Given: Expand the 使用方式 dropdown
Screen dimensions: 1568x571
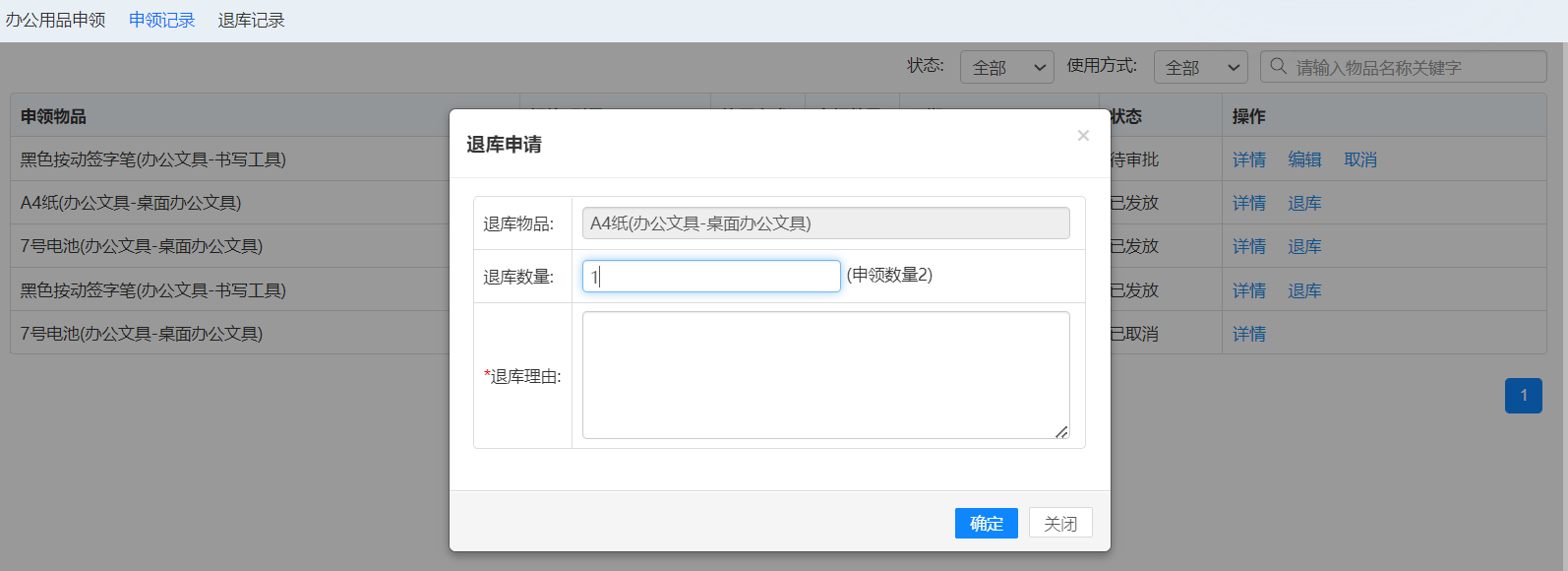Looking at the screenshot, I should tap(1200, 67).
